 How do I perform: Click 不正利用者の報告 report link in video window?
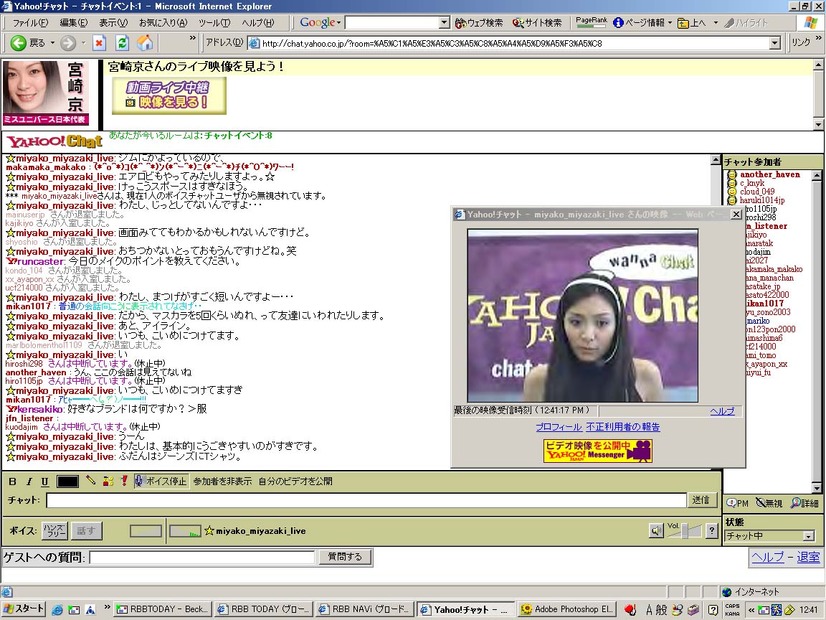tap(623, 427)
